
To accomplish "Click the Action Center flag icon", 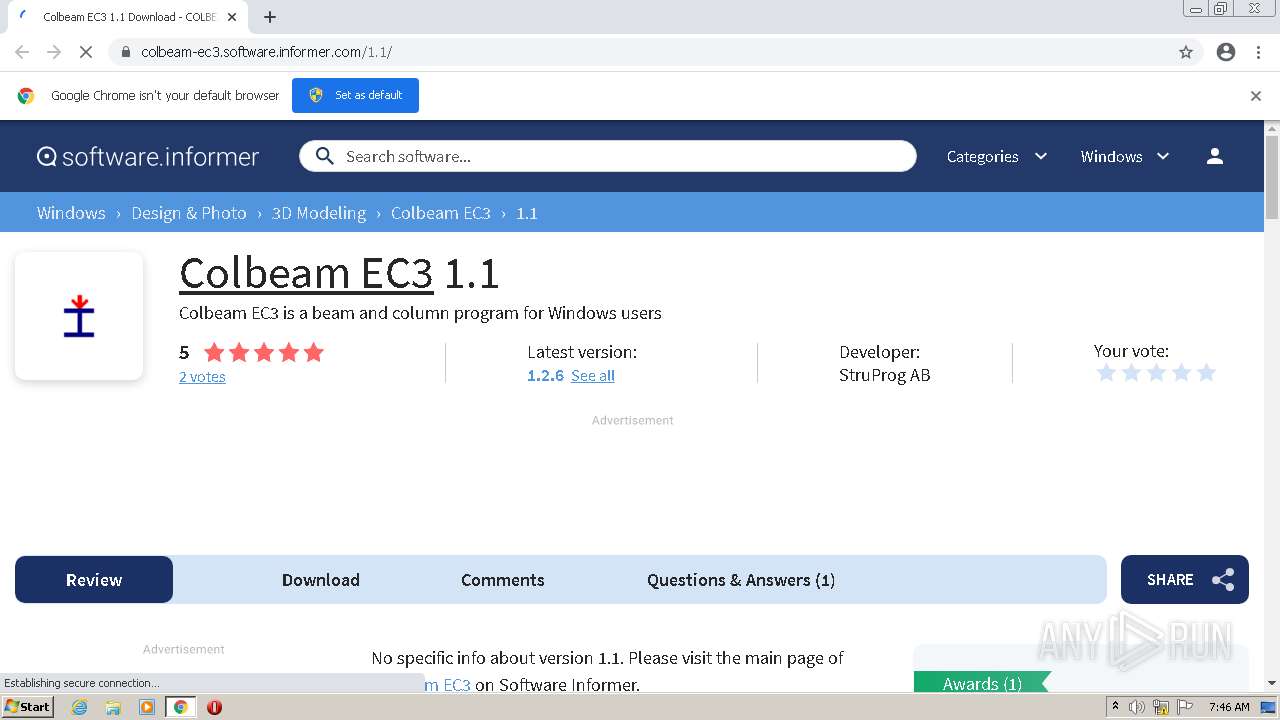I will click(1184, 707).
